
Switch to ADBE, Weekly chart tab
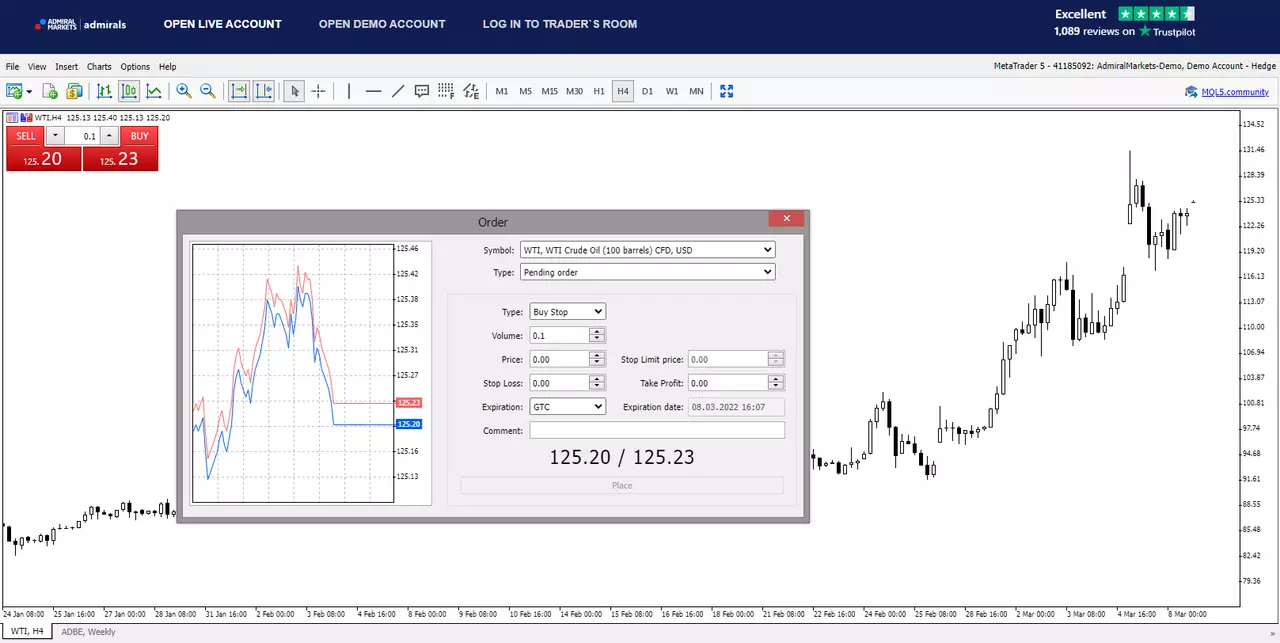coord(88,632)
